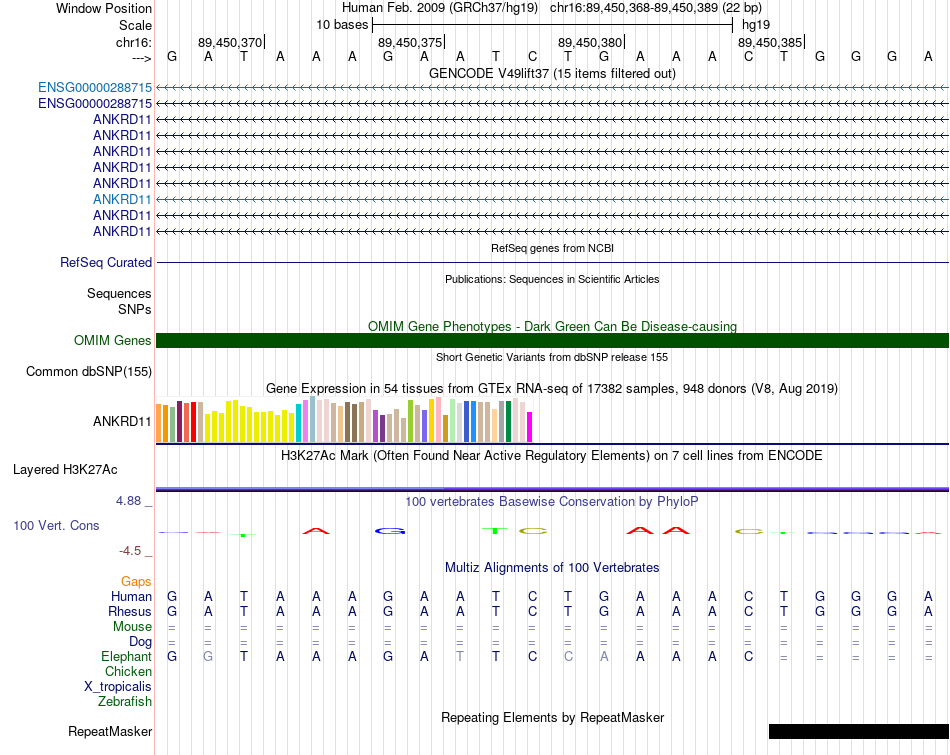Click the 'Zebrafish' alignment row label

click(125, 702)
